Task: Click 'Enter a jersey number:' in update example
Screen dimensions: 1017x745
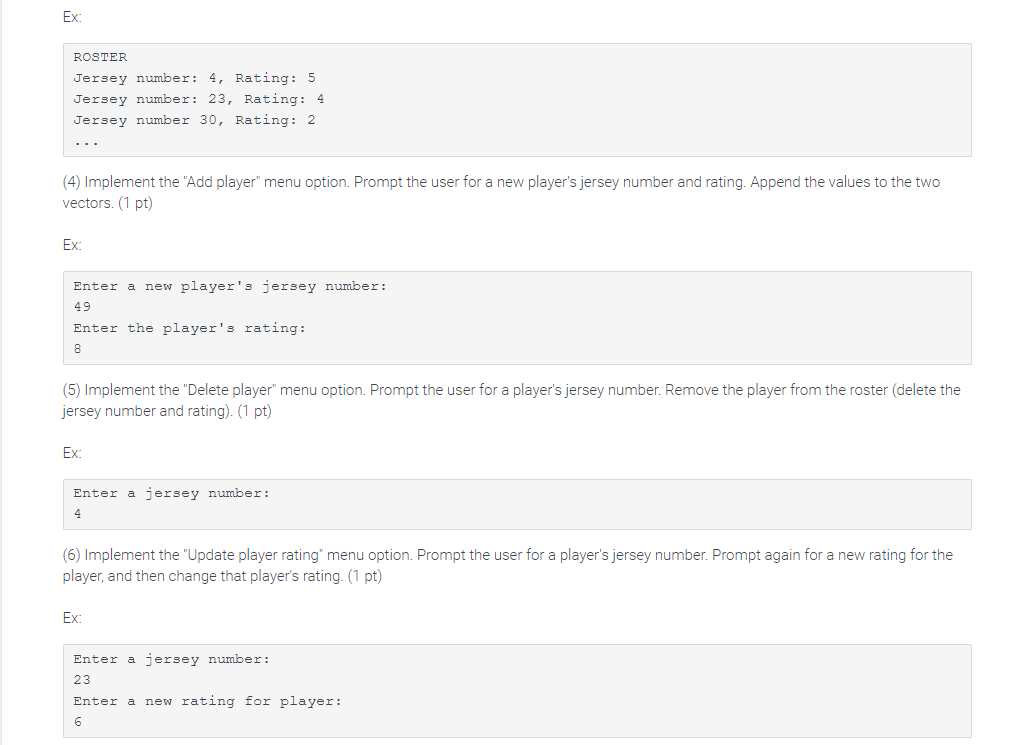Action: click(171, 659)
